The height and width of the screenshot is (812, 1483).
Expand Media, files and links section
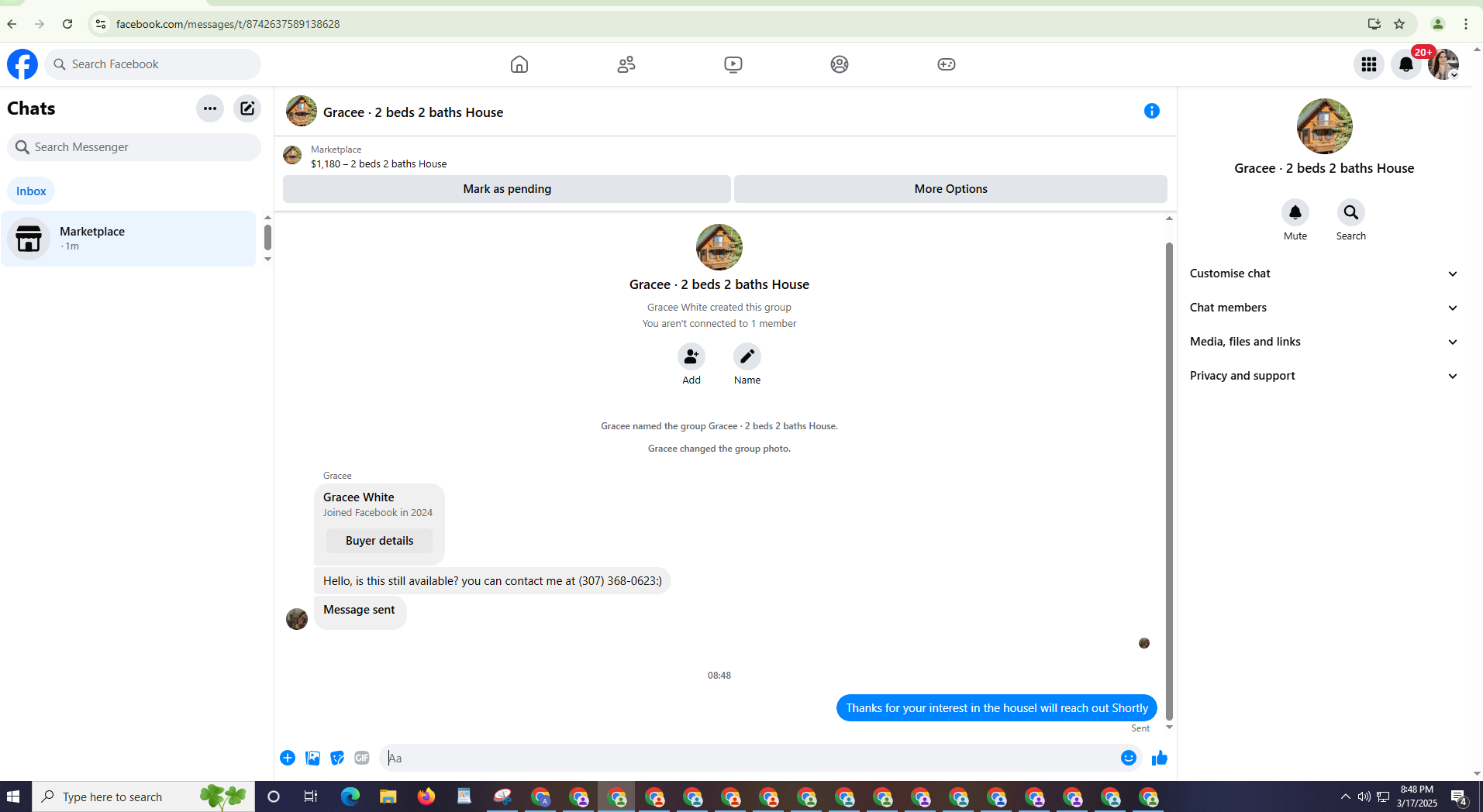pos(1324,342)
